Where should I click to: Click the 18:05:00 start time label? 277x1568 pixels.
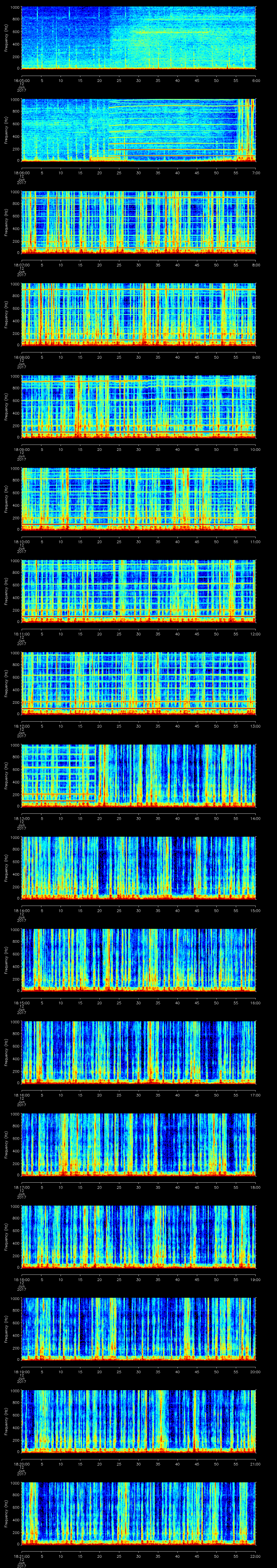click(x=21, y=80)
